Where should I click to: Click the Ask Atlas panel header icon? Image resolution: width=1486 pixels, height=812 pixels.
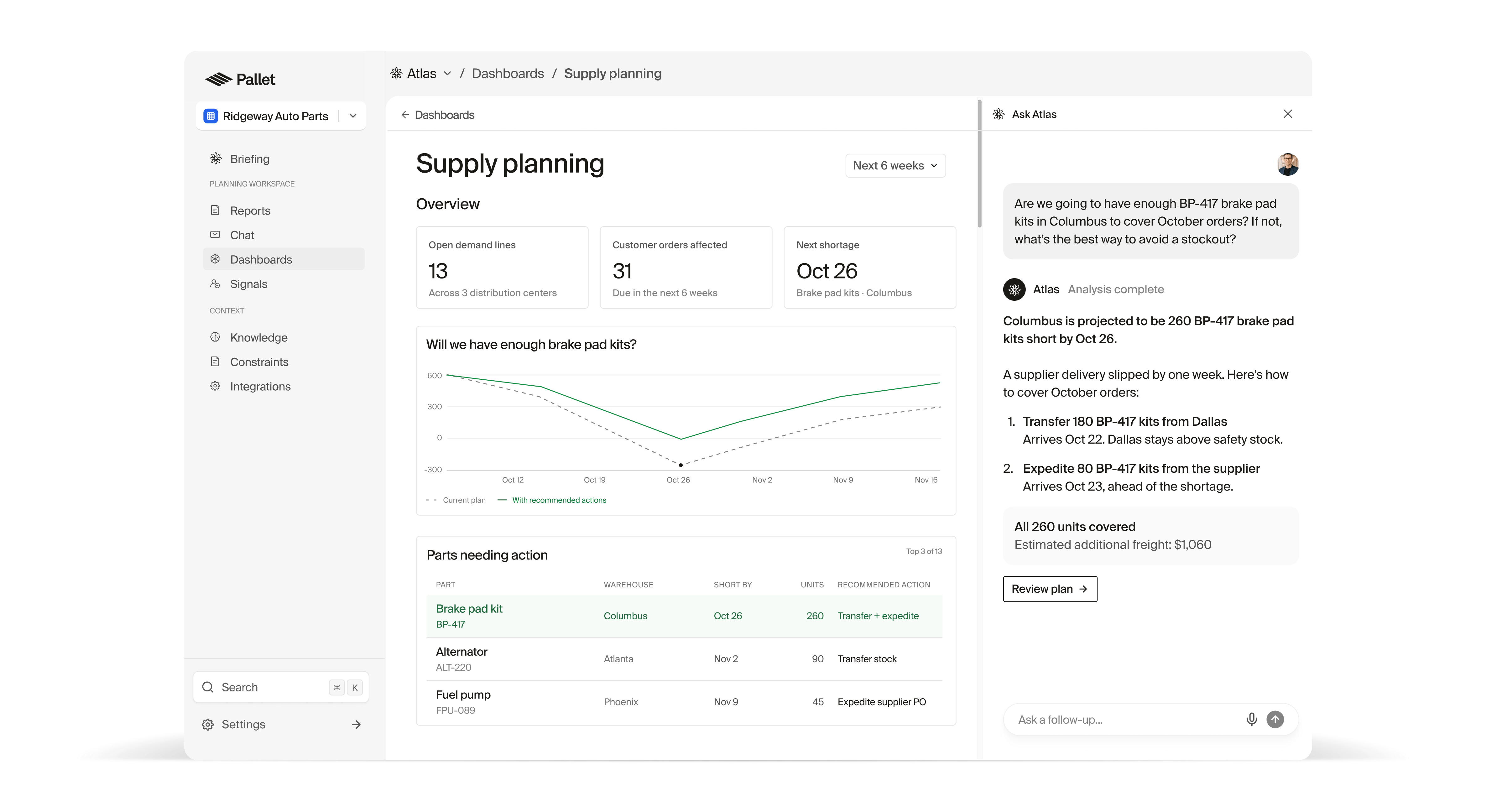pos(998,114)
